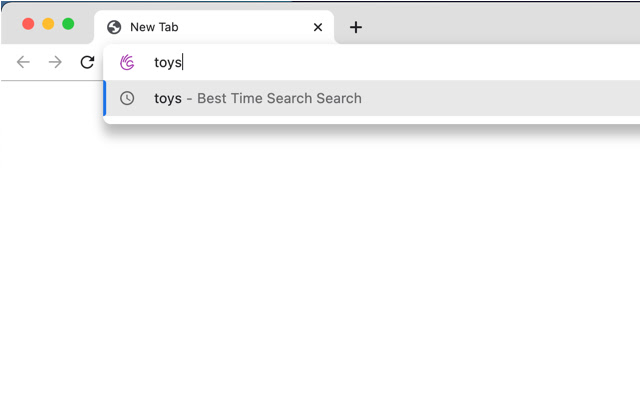Viewport: 640px width, 400px height.
Task: Select the New Tab tab title
Action: coord(154,27)
